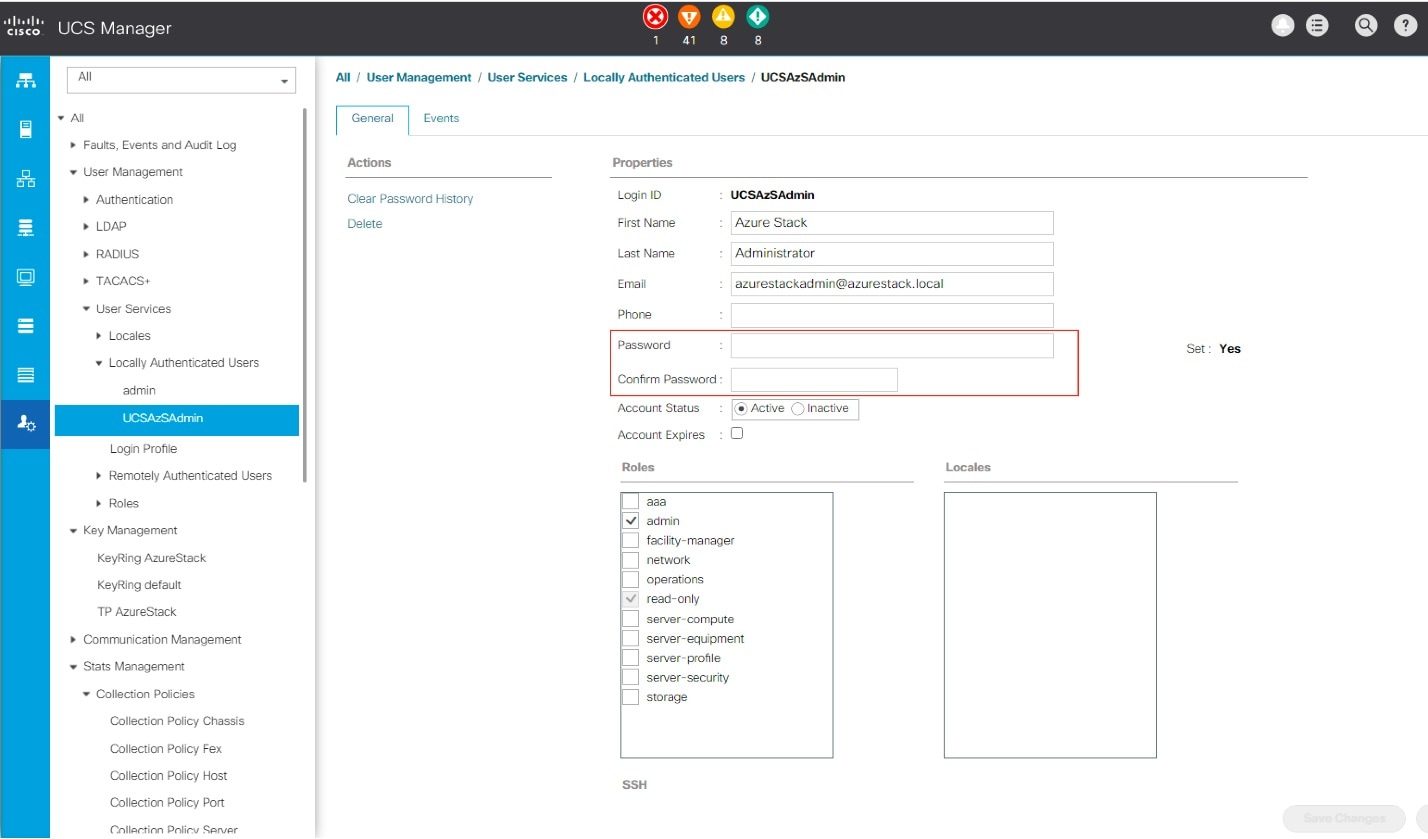The width and height of the screenshot is (1428, 839).
Task: Show major faults via the orange icon
Action: click(x=689, y=17)
